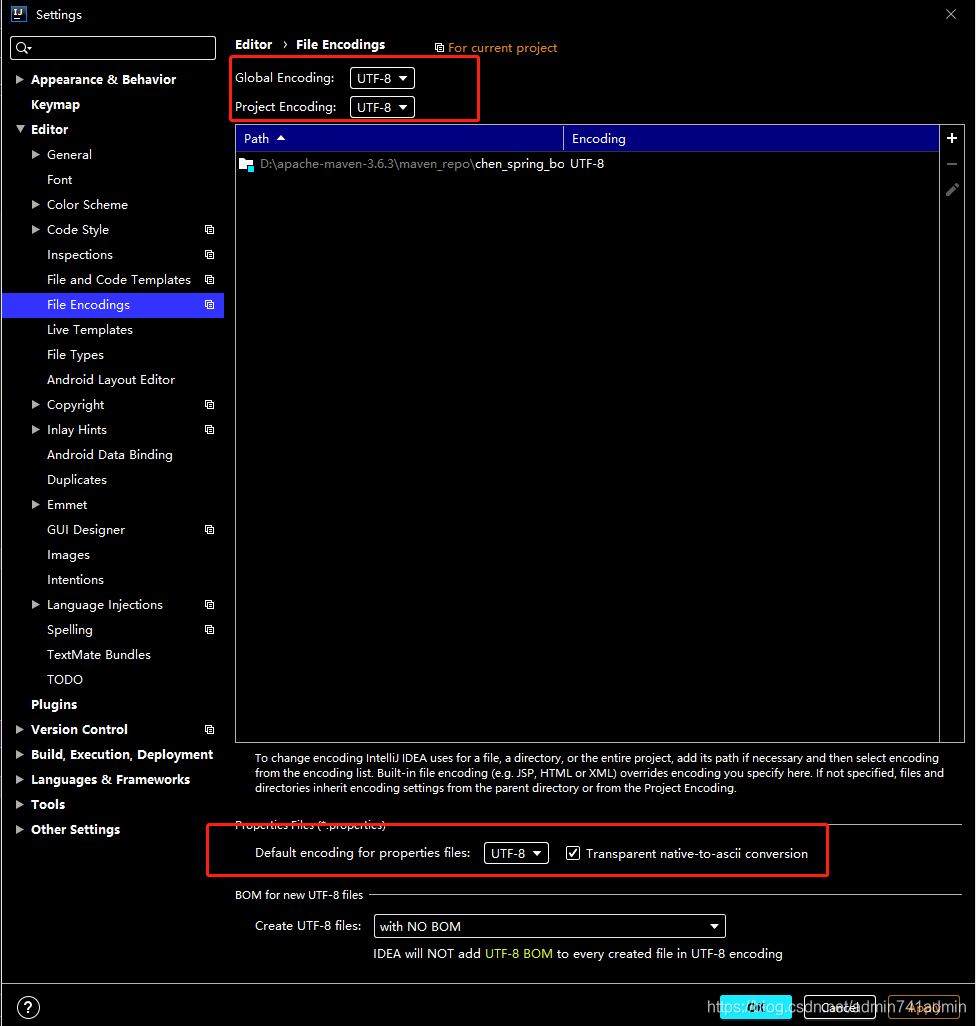Collapse the Editor section

click(20, 129)
